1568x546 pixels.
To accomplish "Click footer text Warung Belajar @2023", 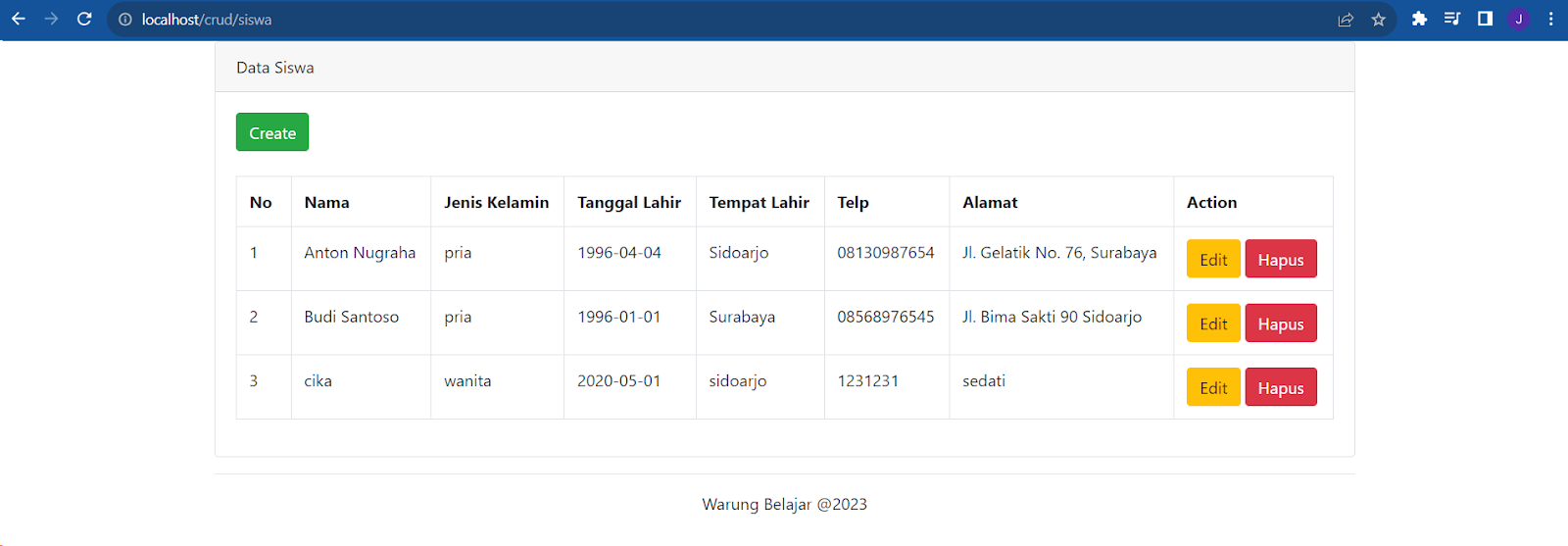I will click(x=785, y=504).
